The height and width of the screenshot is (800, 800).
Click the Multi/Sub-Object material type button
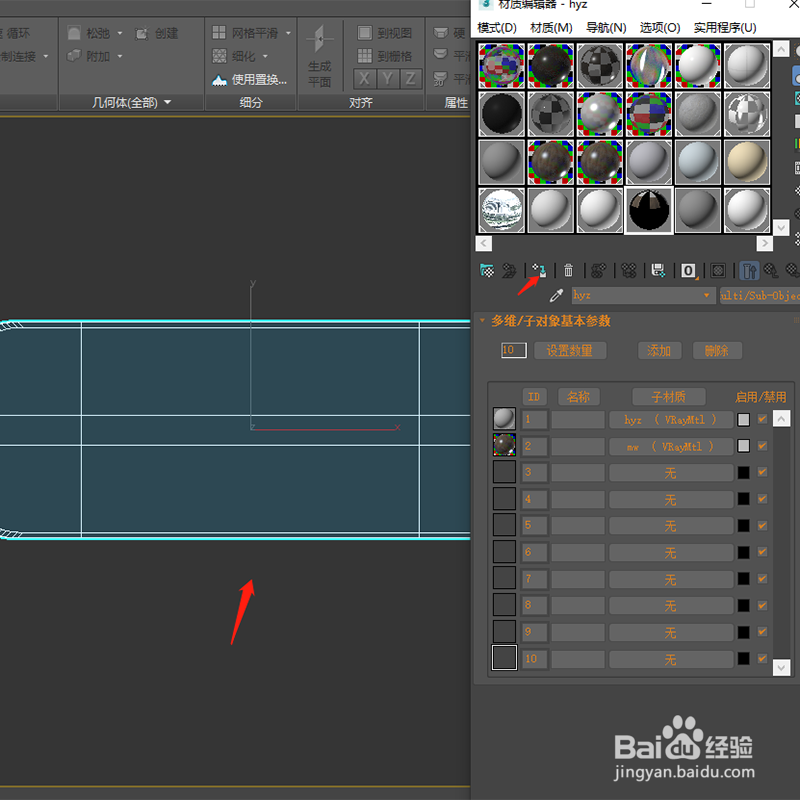point(760,295)
